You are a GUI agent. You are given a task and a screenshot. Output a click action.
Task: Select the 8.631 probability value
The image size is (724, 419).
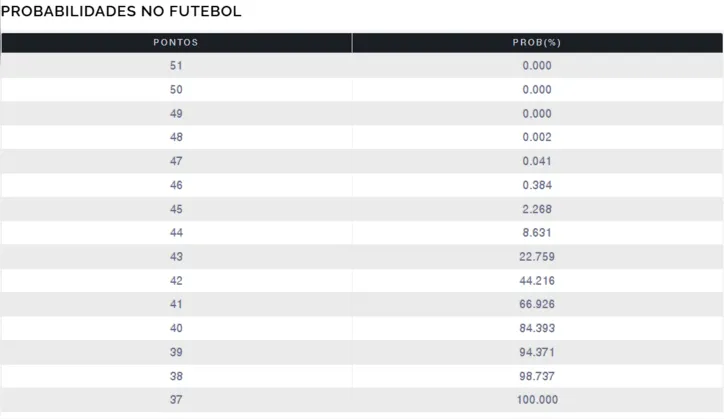[x=536, y=233]
